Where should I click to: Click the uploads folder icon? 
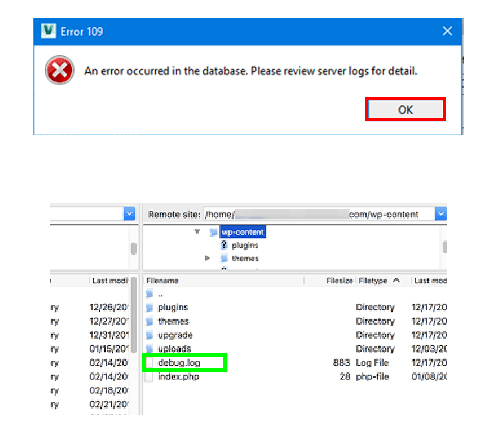tap(150, 349)
